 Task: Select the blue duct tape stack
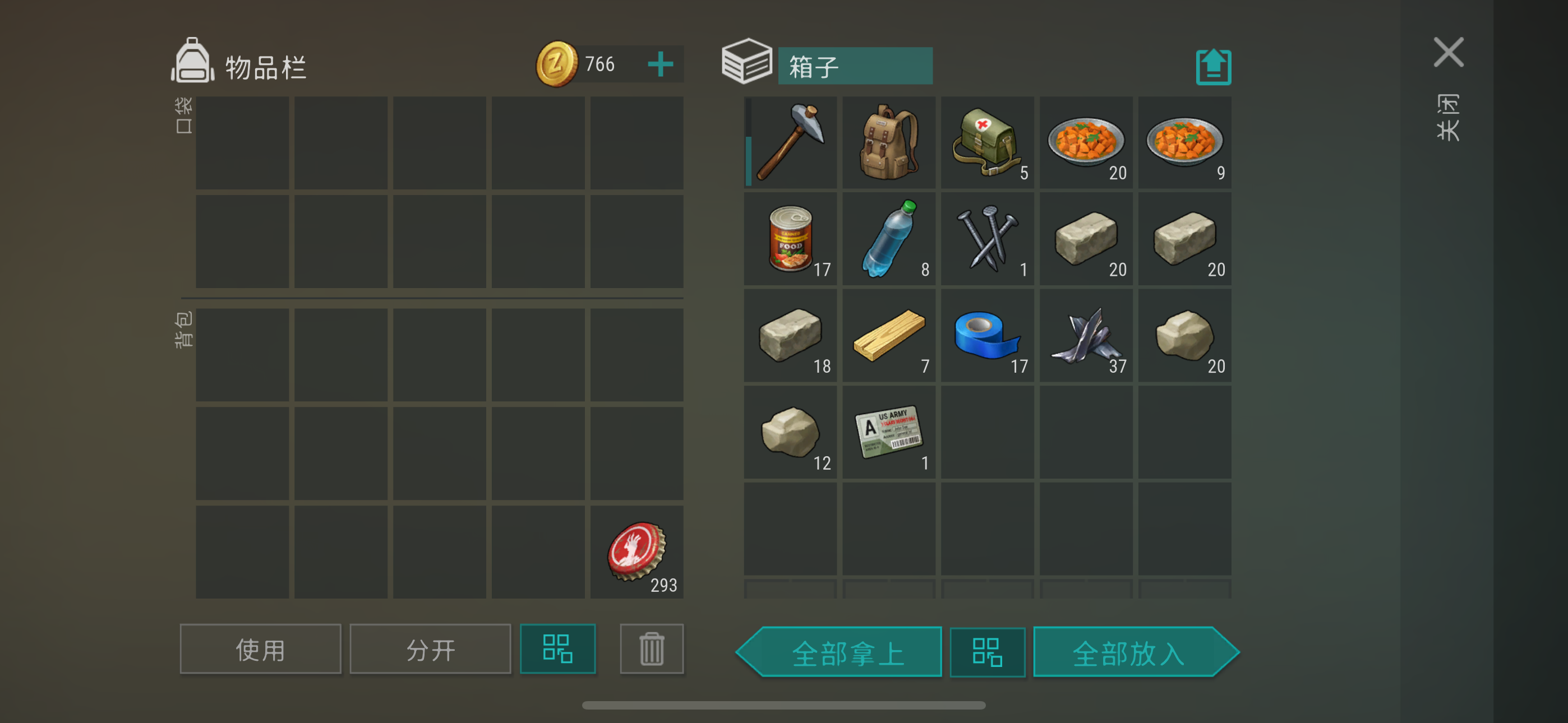click(988, 335)
